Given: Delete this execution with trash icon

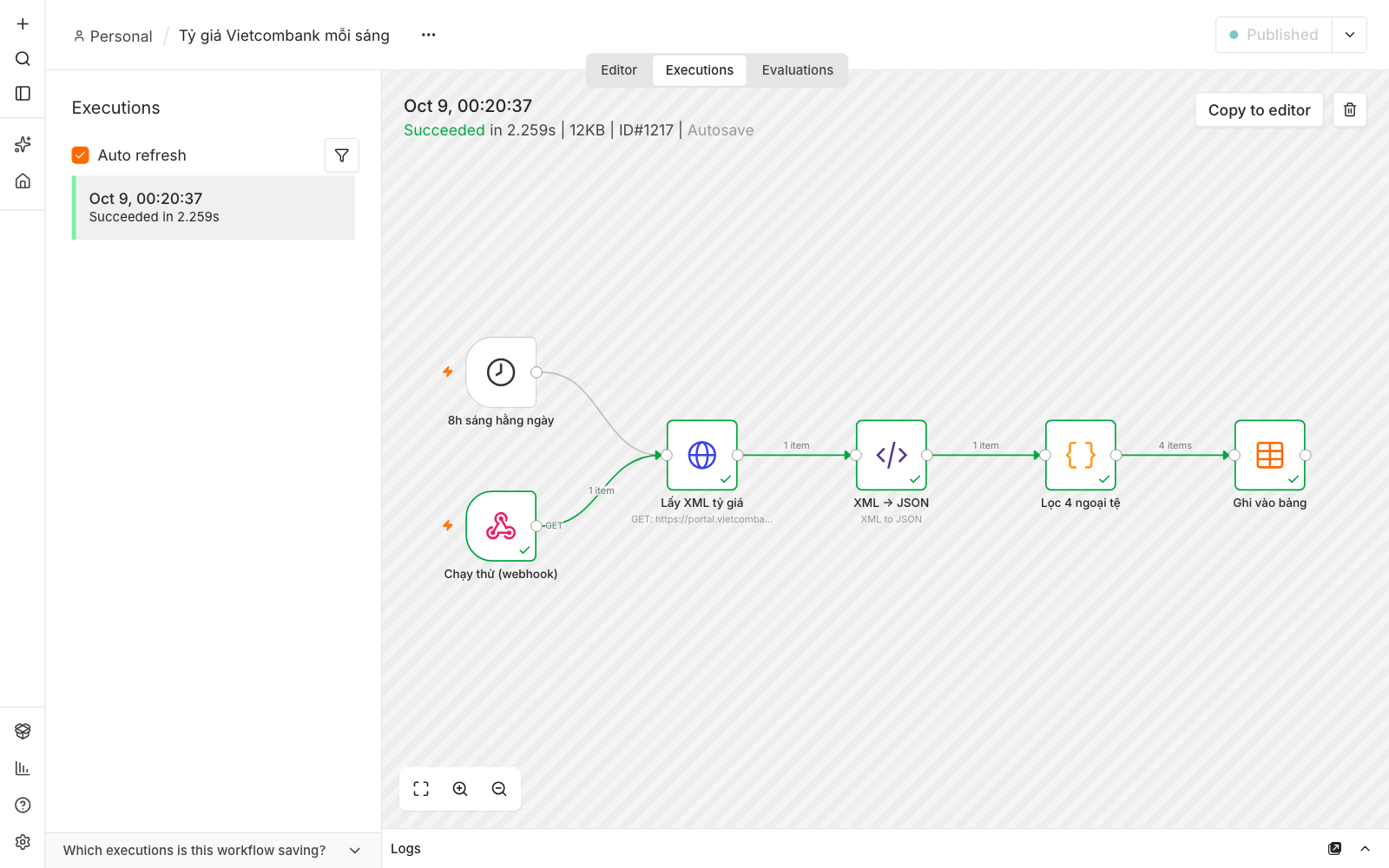Looking at the screenshot, I should (x=1350, y=109).
